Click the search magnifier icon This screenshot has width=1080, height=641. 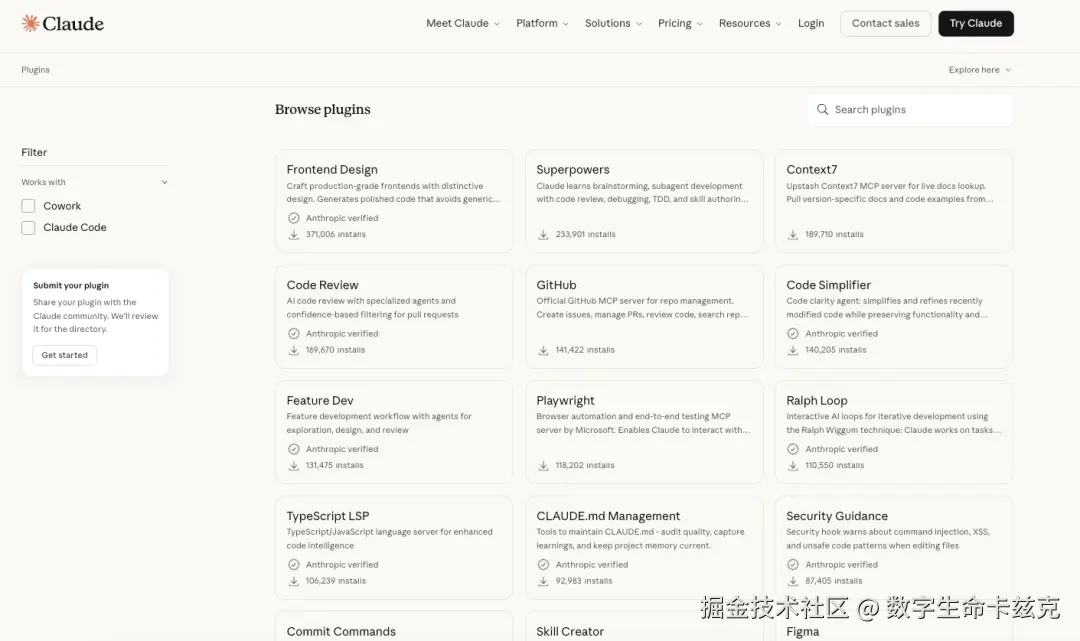pos(822,109)
